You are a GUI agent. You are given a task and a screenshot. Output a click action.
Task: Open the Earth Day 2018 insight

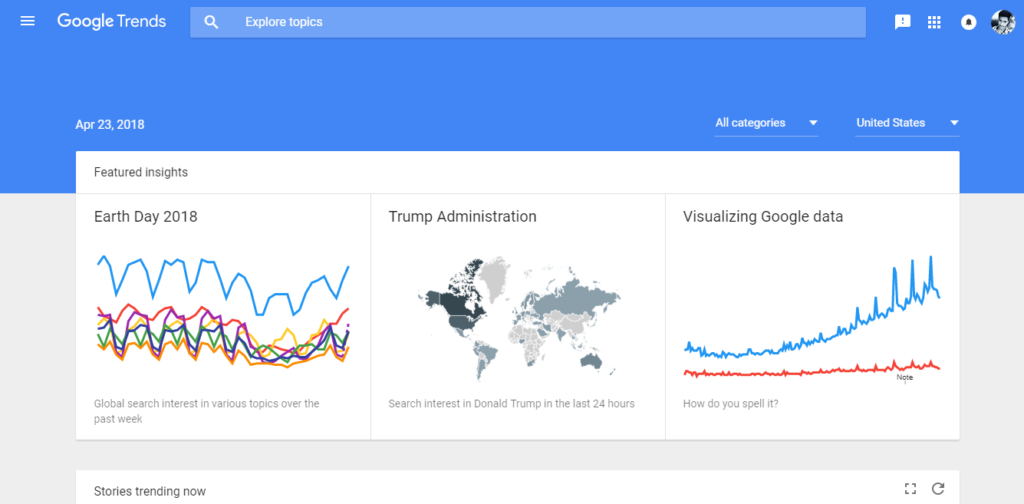click(146, 216)
